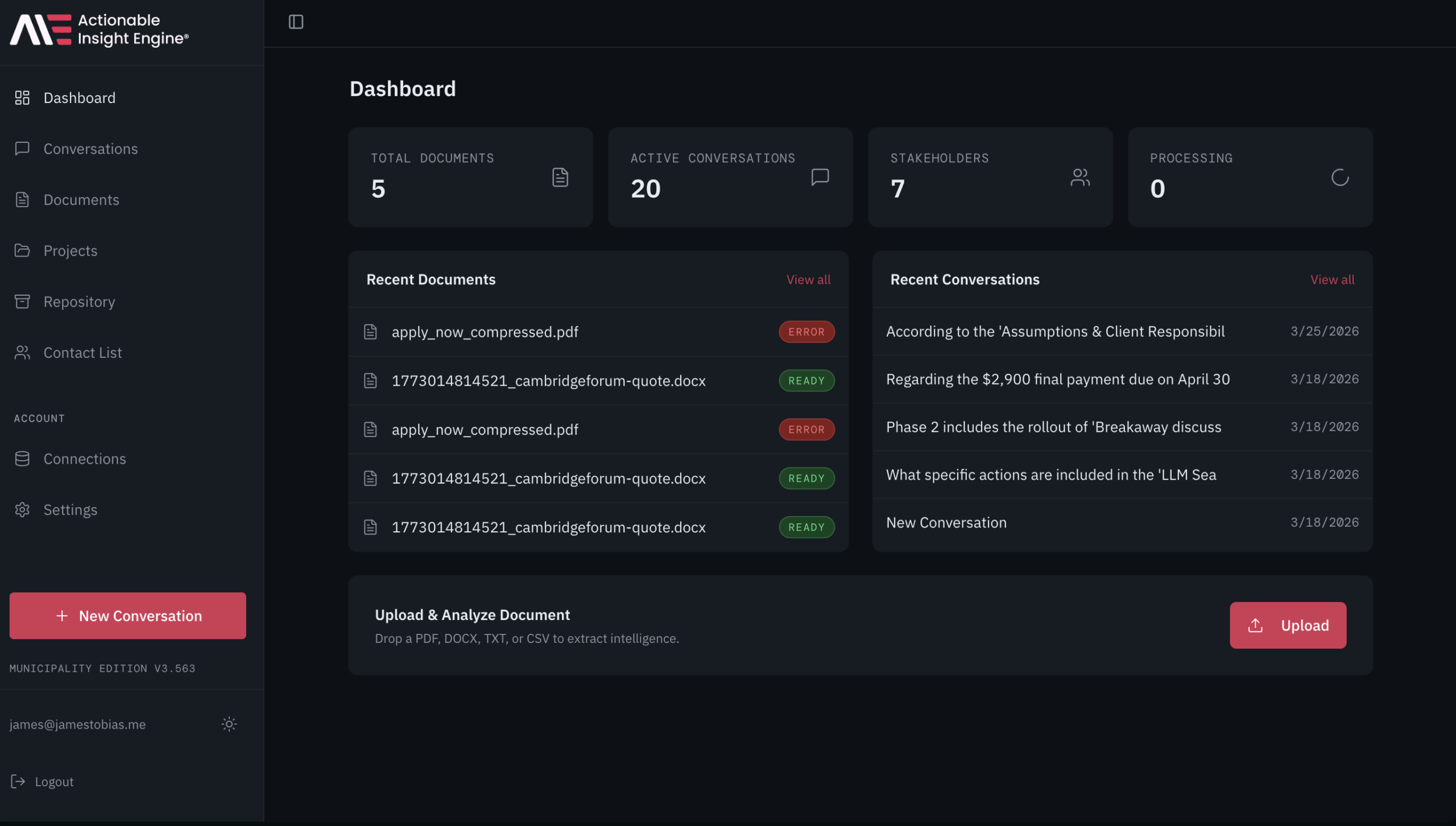Click the Settings gear icon
The height and width of the screenshot is (826, 1456).
click(22, 510)
